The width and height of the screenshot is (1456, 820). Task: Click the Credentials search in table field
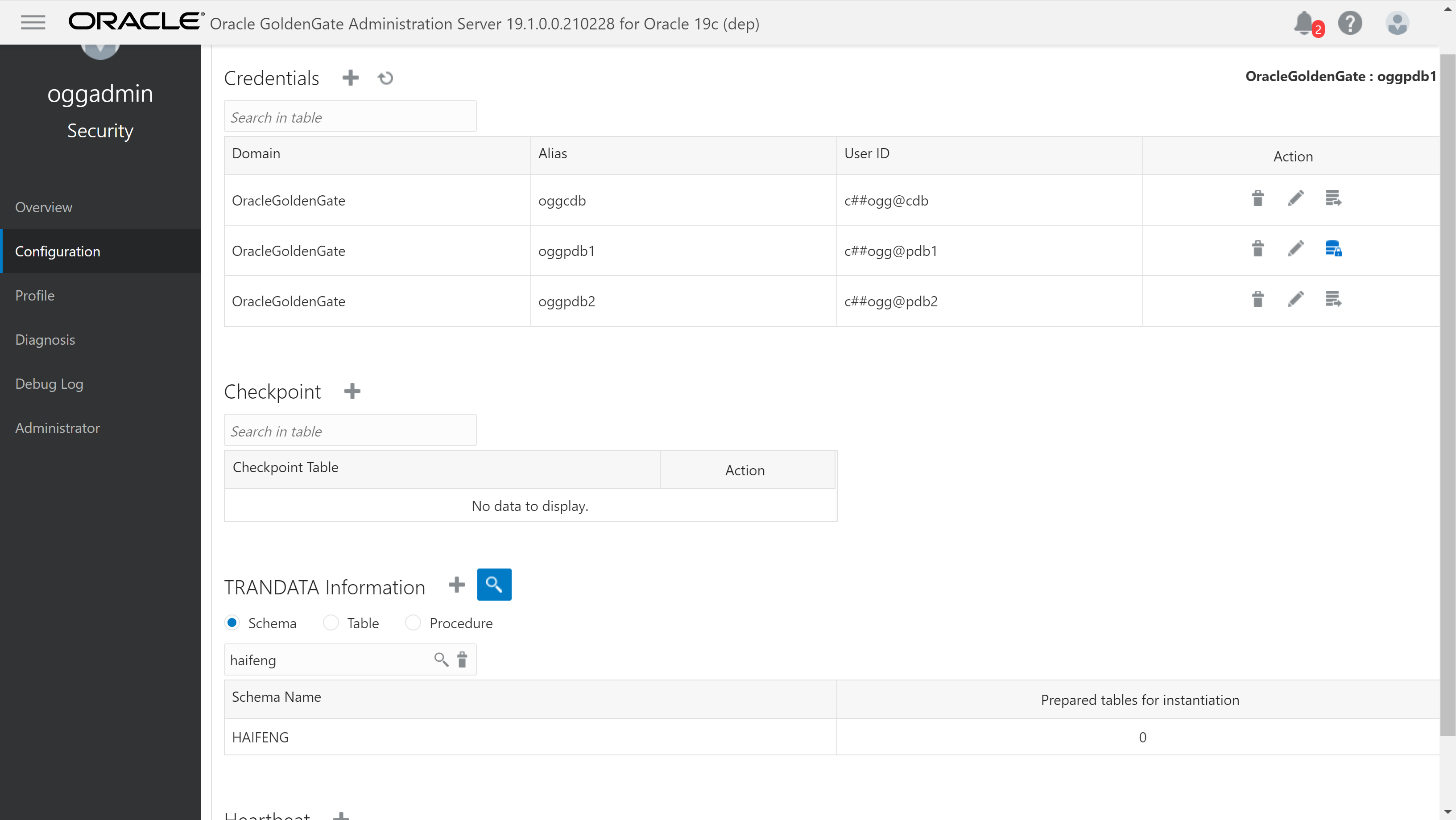click(x=350, y=117)
